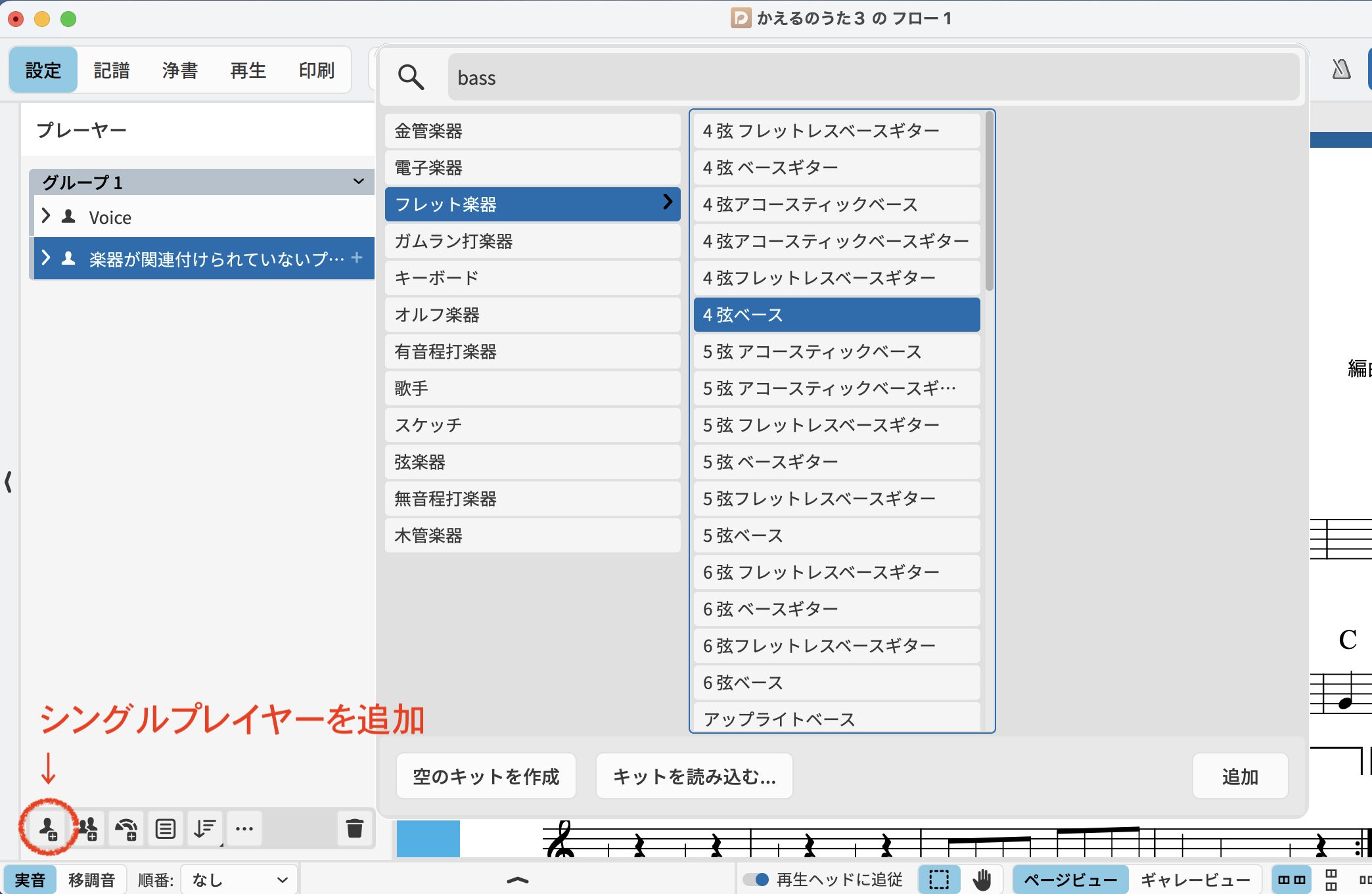Toggle the follow playhead (再生ヘッドに追従) switch

(x=756, y=880)
